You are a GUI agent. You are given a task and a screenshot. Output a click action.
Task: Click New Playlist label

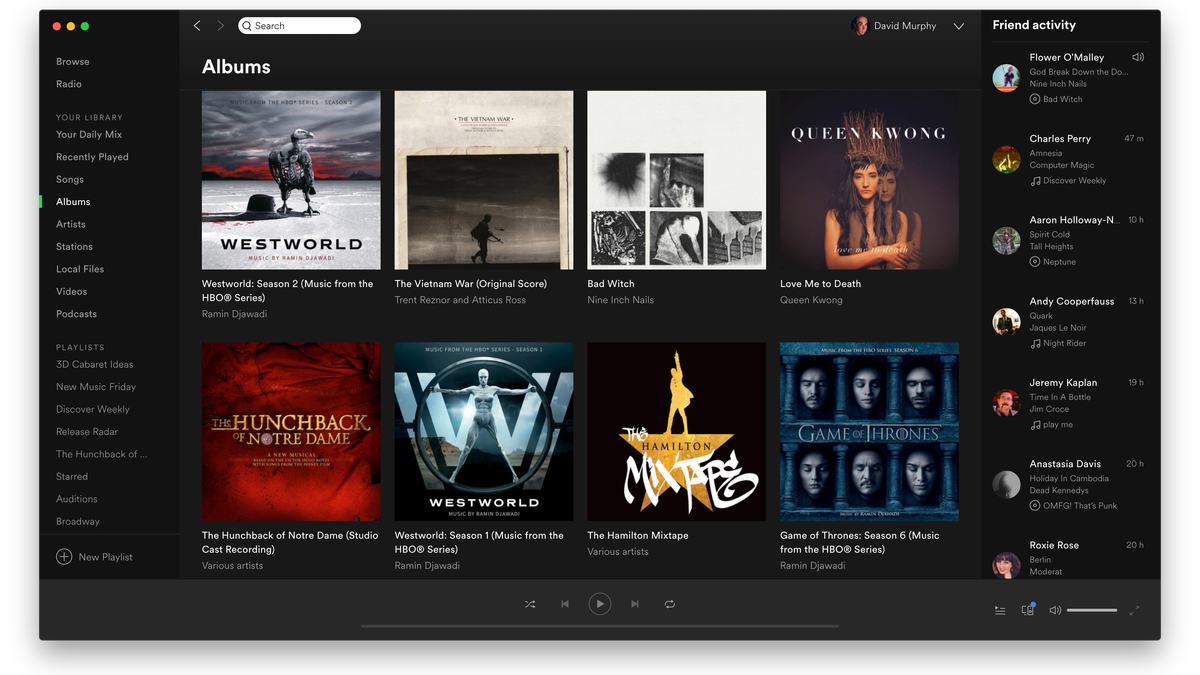[x=105, y=557]
